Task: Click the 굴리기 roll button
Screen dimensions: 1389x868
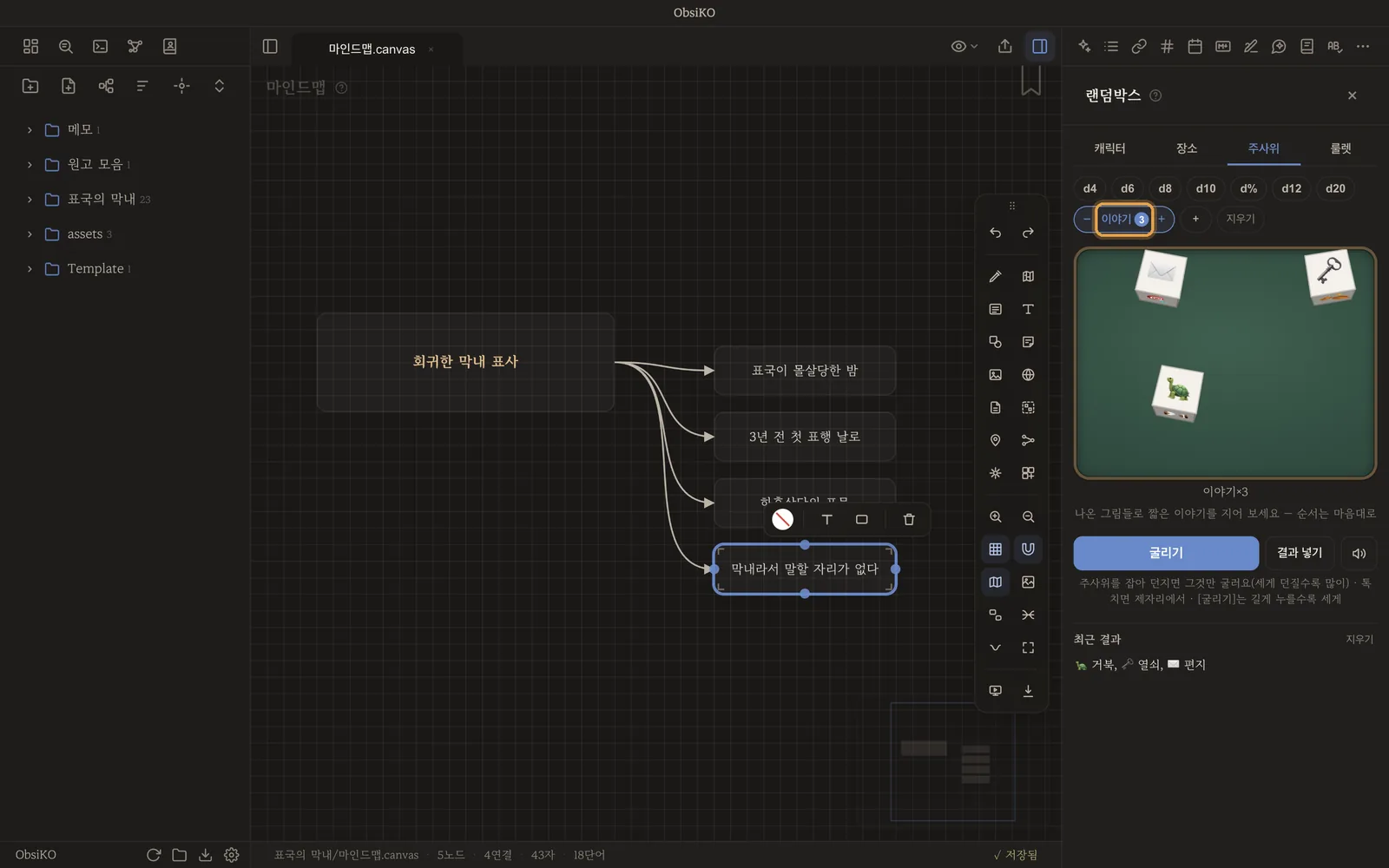Action: (x=1166, y=553)
